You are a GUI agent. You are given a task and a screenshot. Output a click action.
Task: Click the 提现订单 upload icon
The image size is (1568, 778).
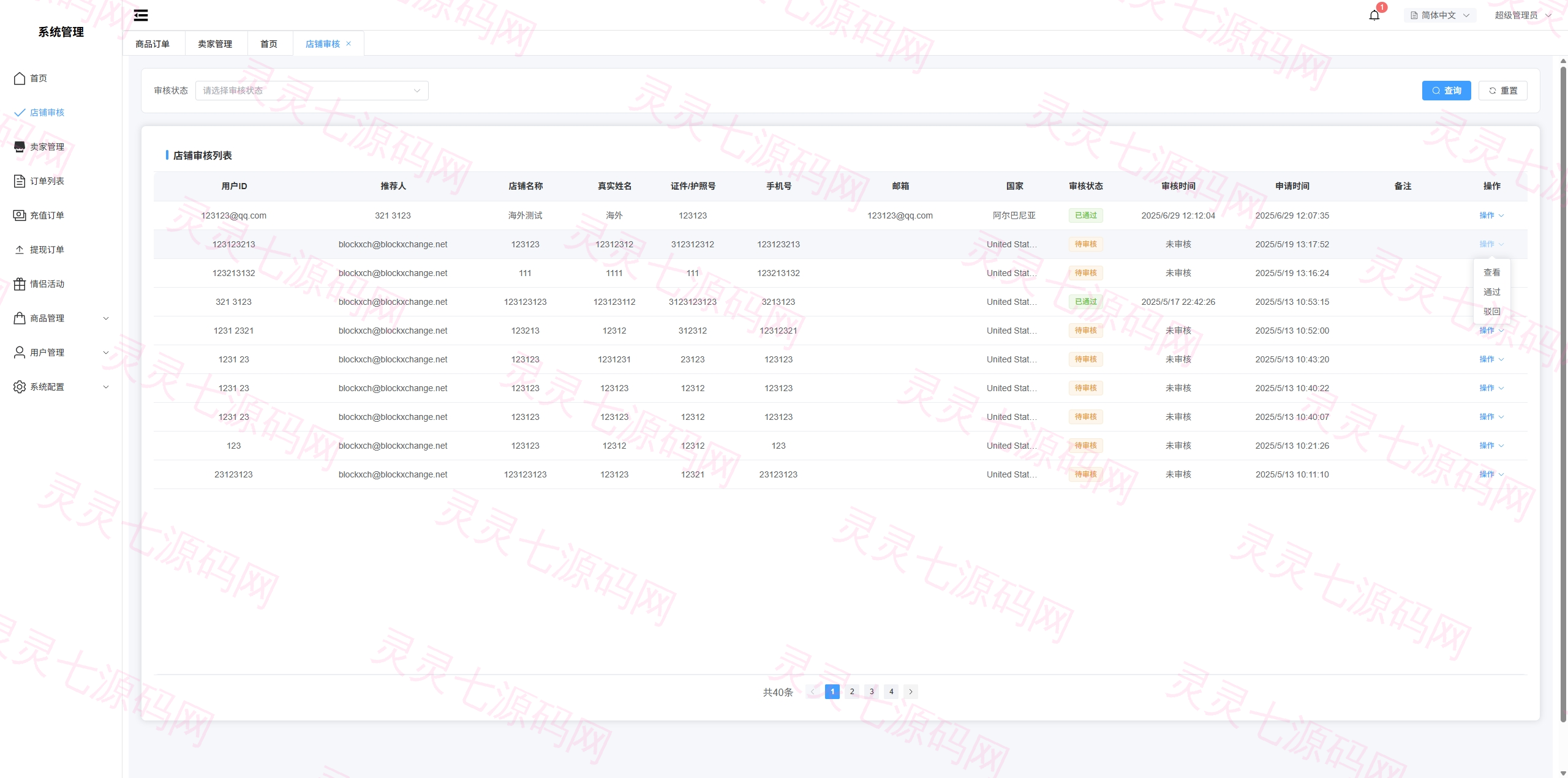20,250
